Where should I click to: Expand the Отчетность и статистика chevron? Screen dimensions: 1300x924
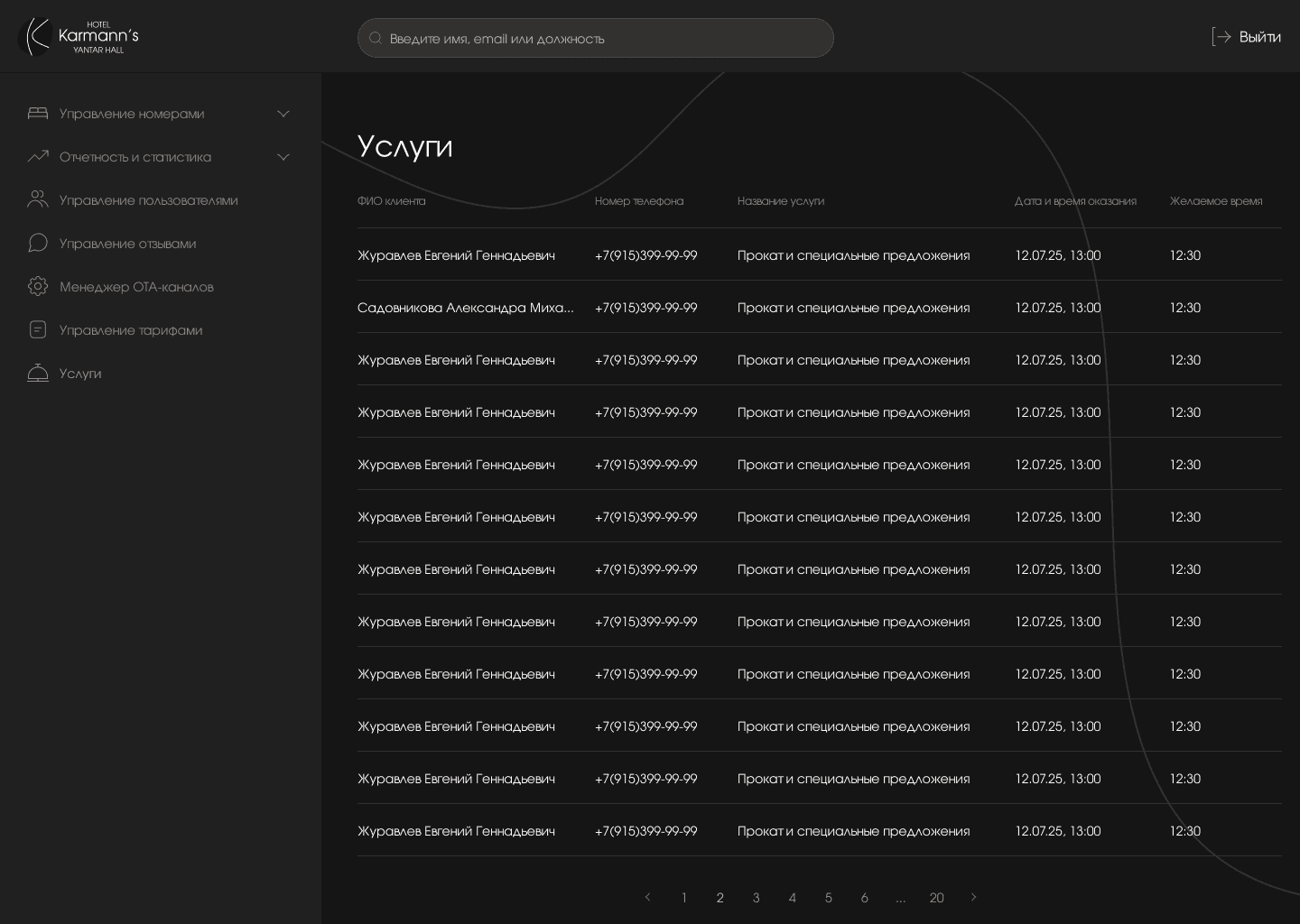click(x=283, y=157)
